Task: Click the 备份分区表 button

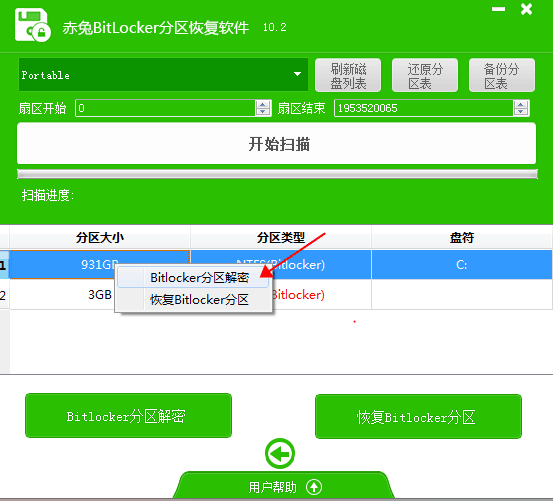Action: (x=502, y=75)
